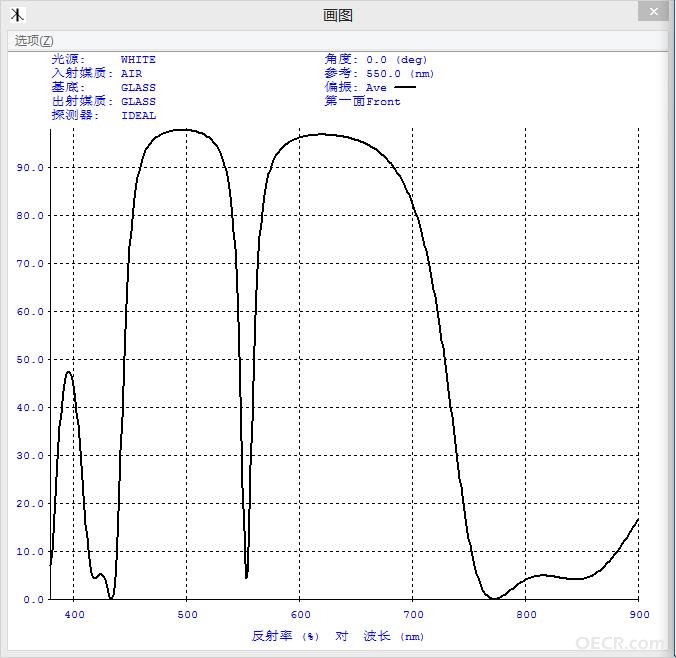This screenshot has height=658, width=676.
Task: Click the 画图 window title
Action: point(338,15)
